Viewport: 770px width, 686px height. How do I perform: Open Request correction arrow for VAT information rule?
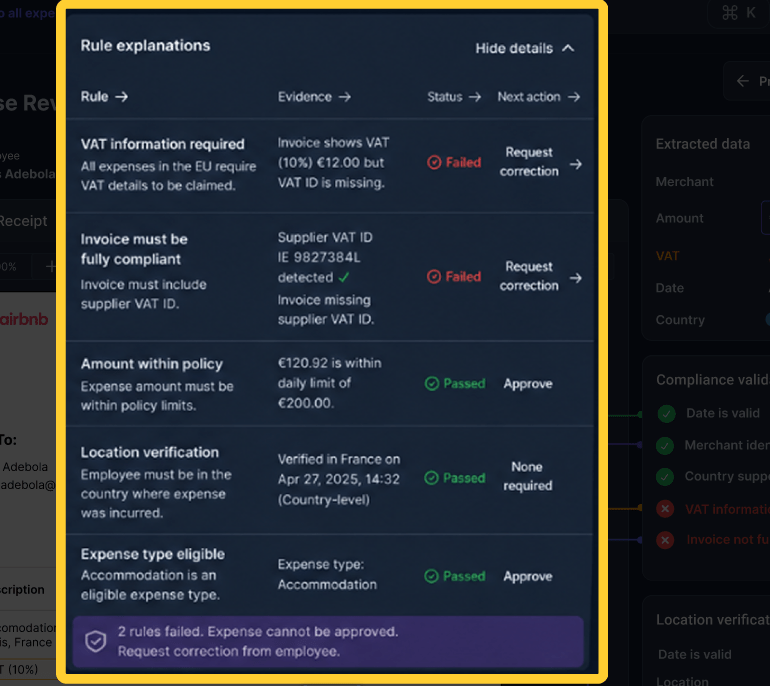point(576,164)
